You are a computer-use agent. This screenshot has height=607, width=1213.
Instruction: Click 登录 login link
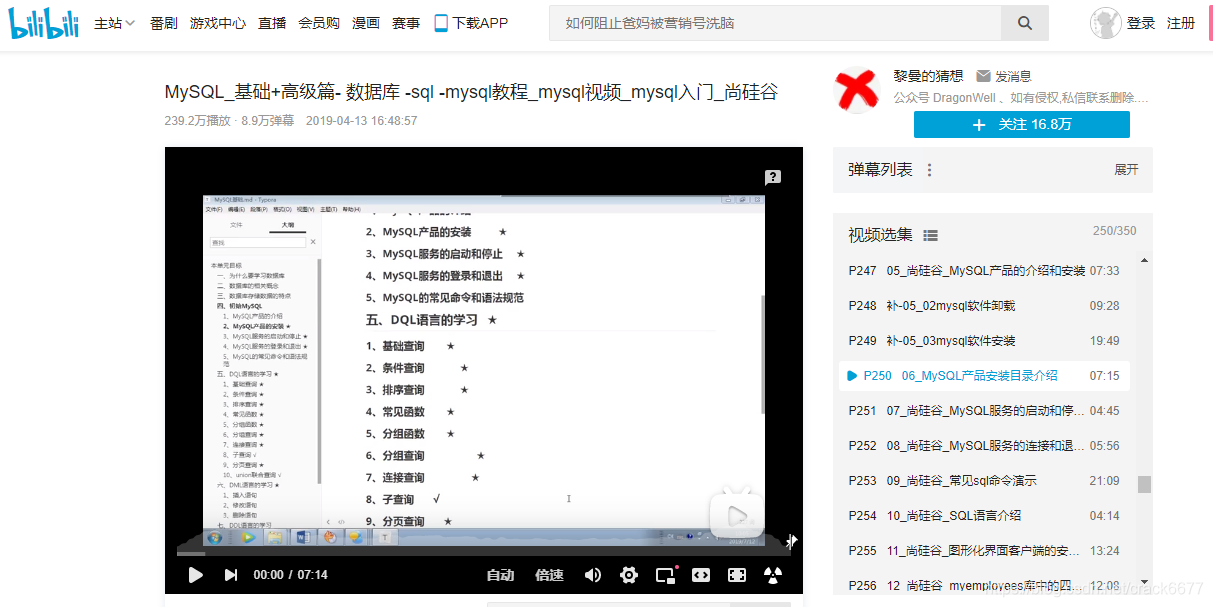(1141, 23)
